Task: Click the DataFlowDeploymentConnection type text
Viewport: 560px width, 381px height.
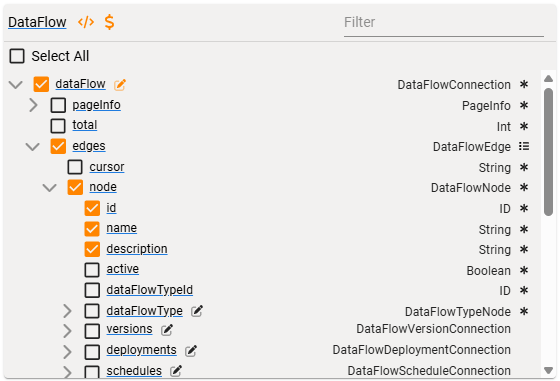Action: pyautogui.click(x=421, y=350)
